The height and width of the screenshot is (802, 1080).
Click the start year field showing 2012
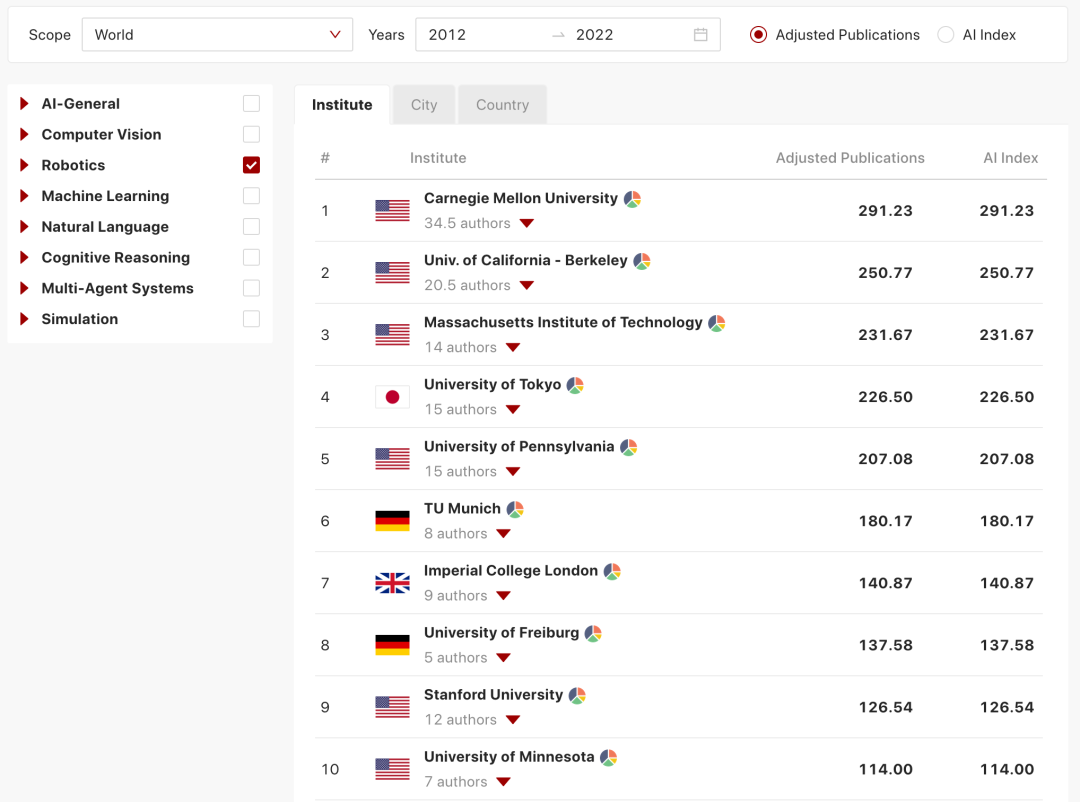448,34
